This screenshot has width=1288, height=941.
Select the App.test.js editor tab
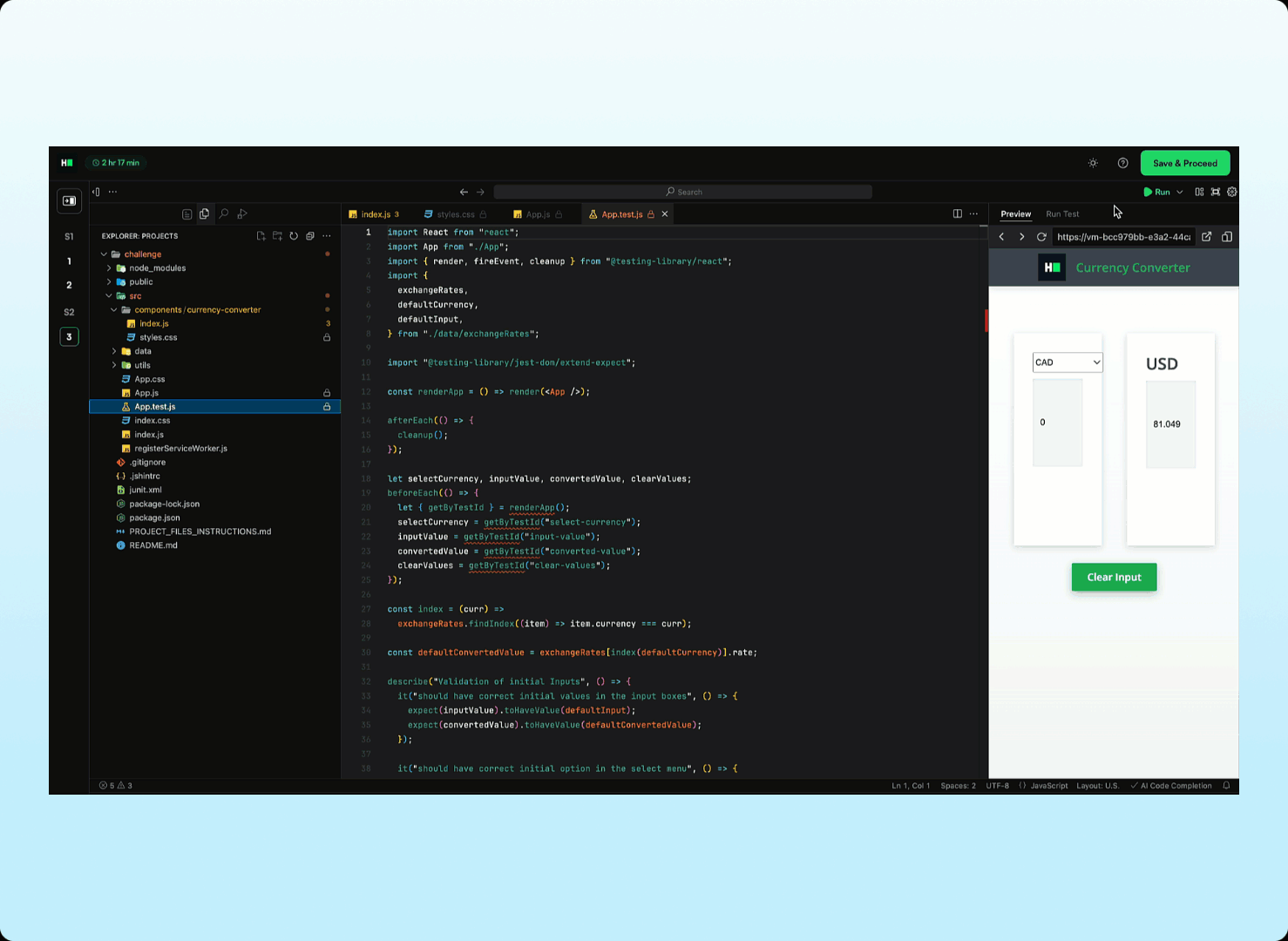[x=621, y=214]
